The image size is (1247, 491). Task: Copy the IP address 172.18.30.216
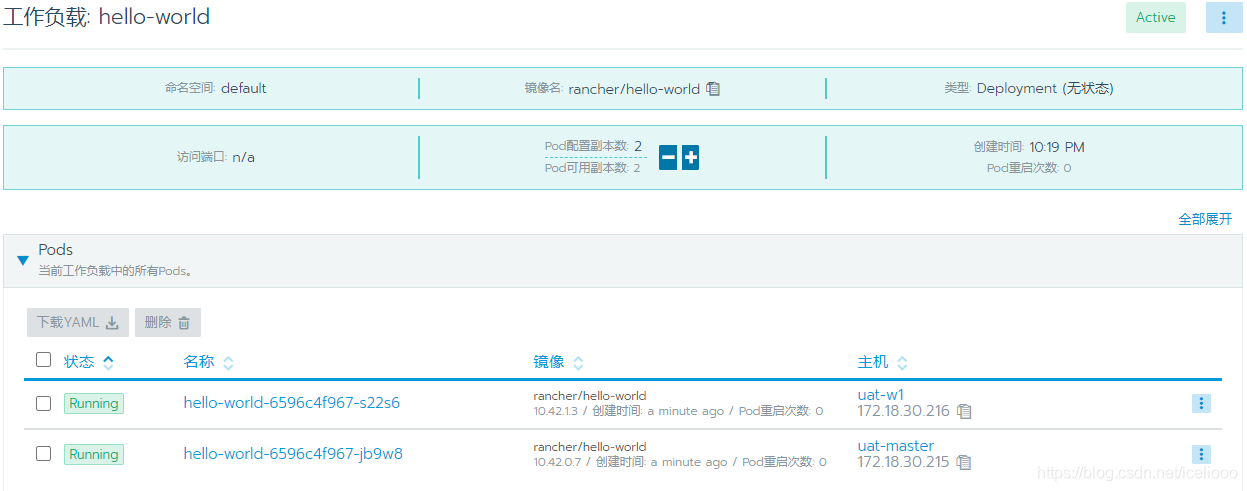[x=964, y=411]
